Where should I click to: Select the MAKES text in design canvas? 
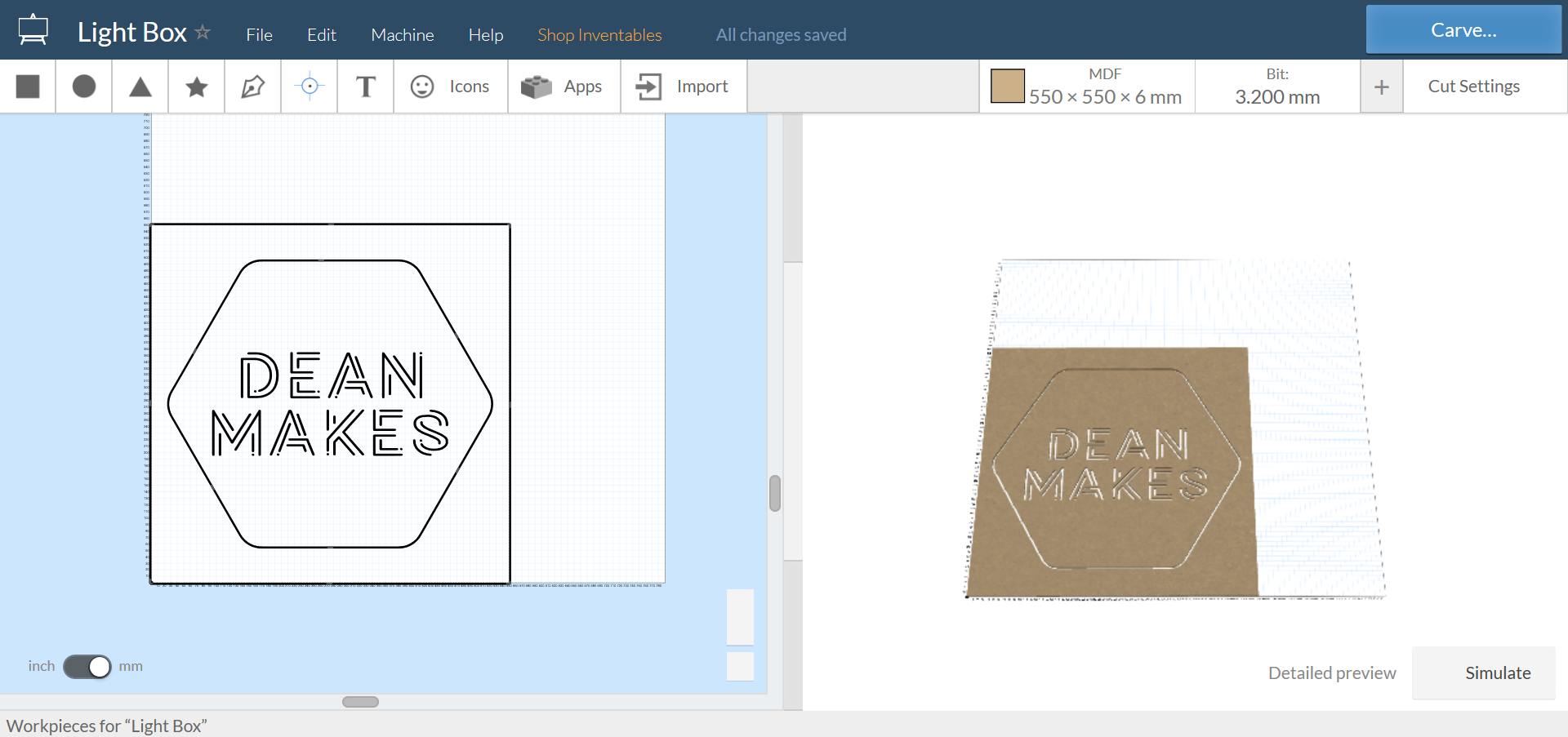330,433
